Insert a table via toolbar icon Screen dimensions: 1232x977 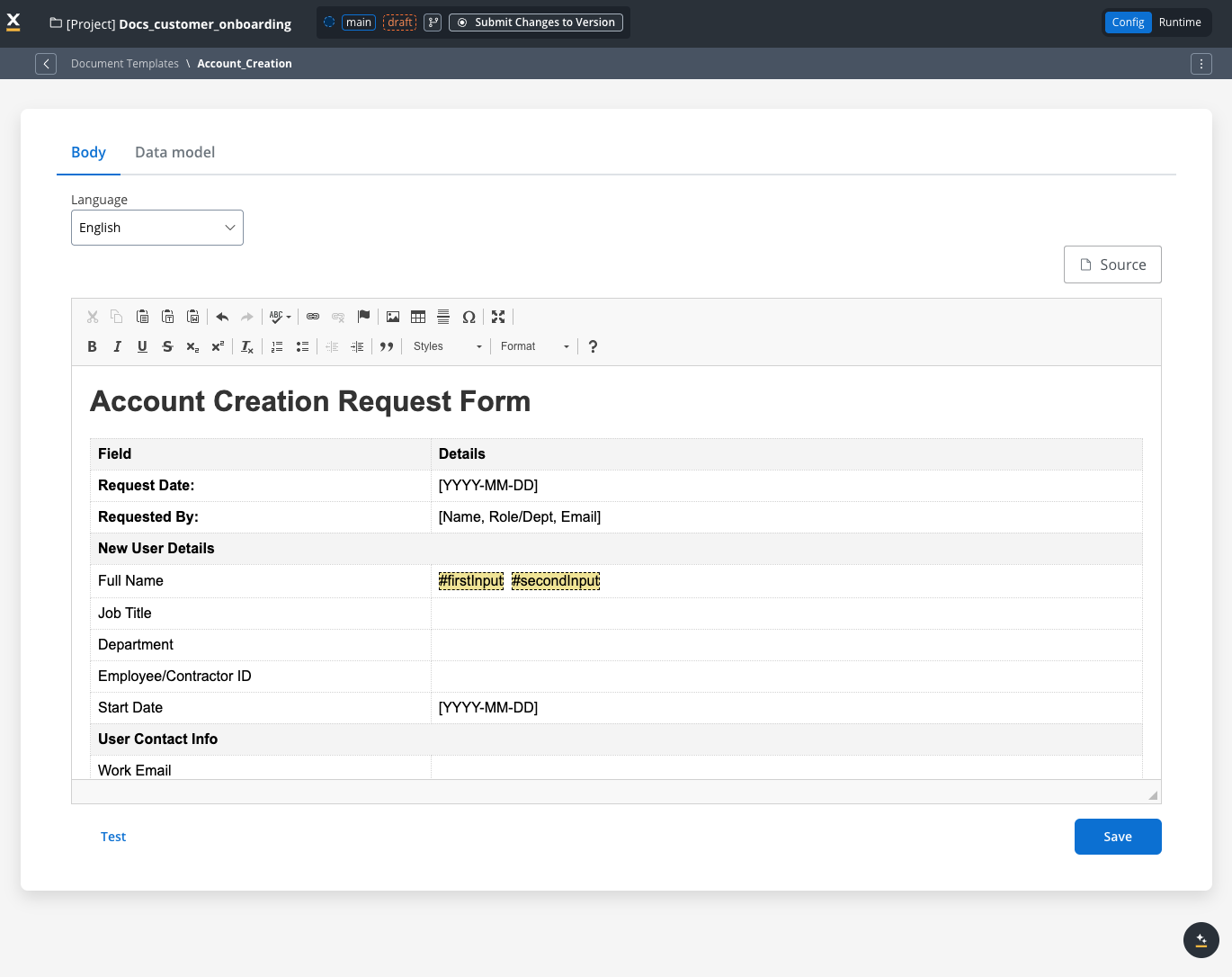click(x=418, y=317)
